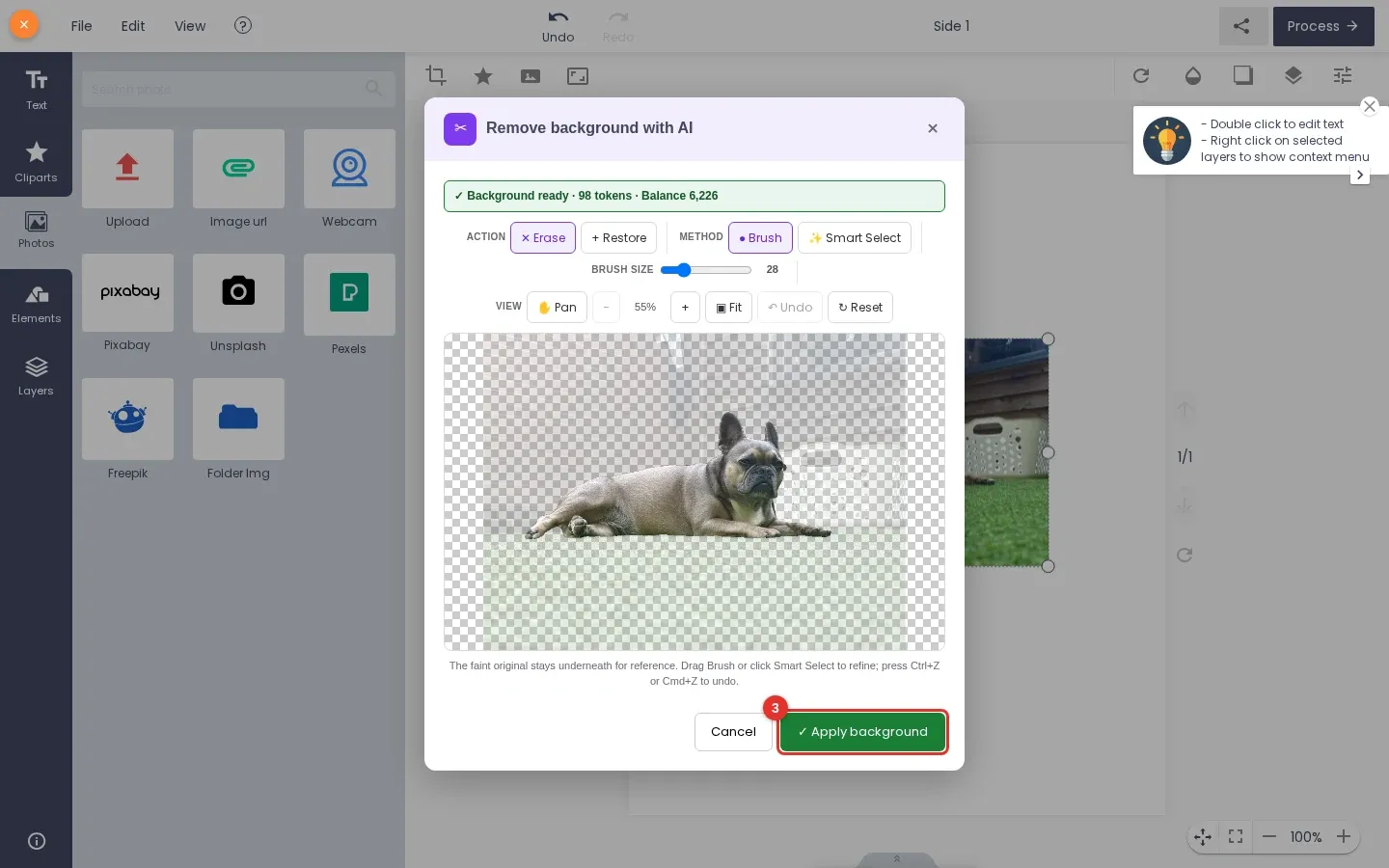Click the dog preview canvas
This screenshot has width=1389, height=868.
tap(694, 492)
